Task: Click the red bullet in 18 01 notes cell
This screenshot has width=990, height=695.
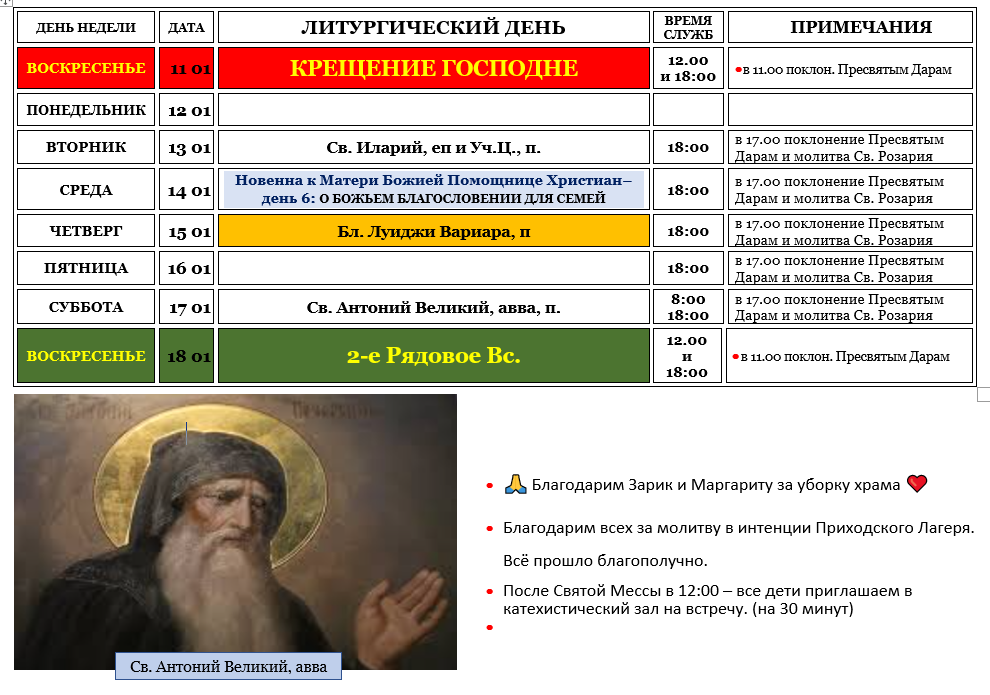Action: click(x=737, y=357)
